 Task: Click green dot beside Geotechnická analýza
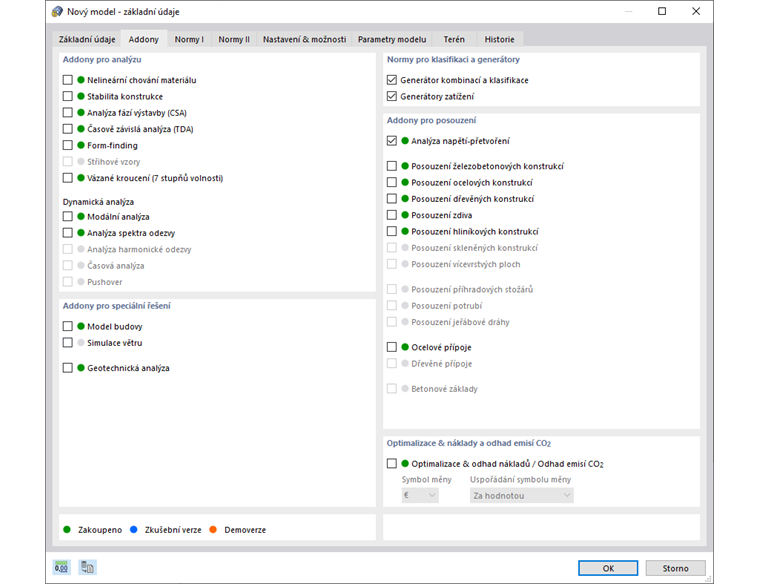81,367
